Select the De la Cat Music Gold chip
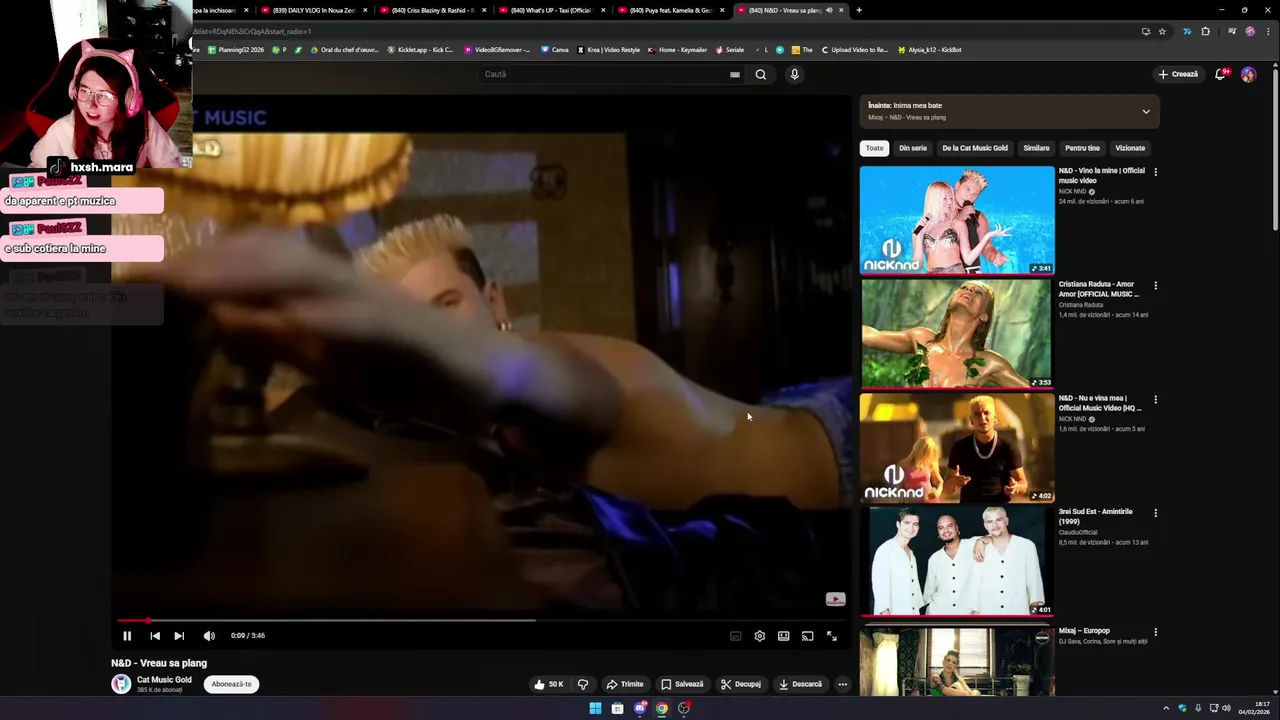The height and width of the screenshot is (720, 1280). [x=975, y=148]
